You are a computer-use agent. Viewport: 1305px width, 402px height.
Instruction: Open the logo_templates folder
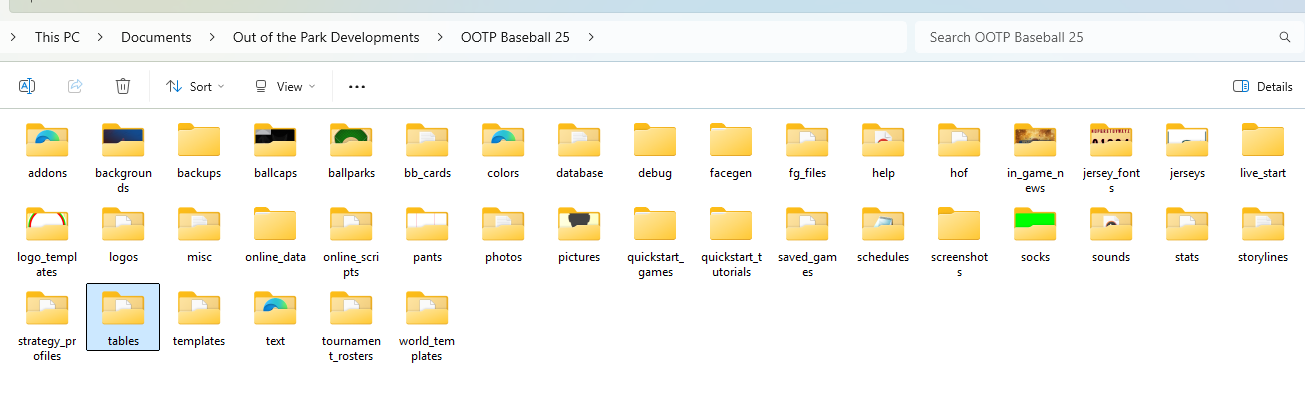coord(48,242)
